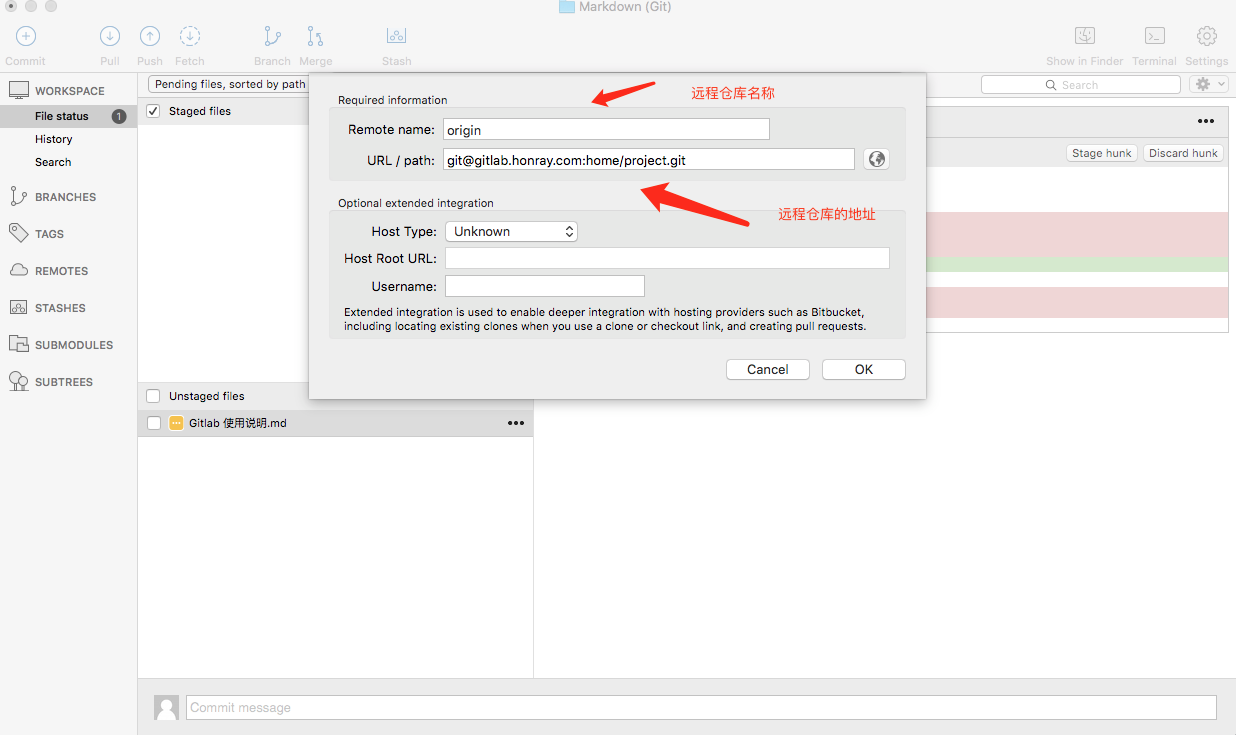
Task: Open Terminal from the toolbar
Action: (x=1154, y=37)
